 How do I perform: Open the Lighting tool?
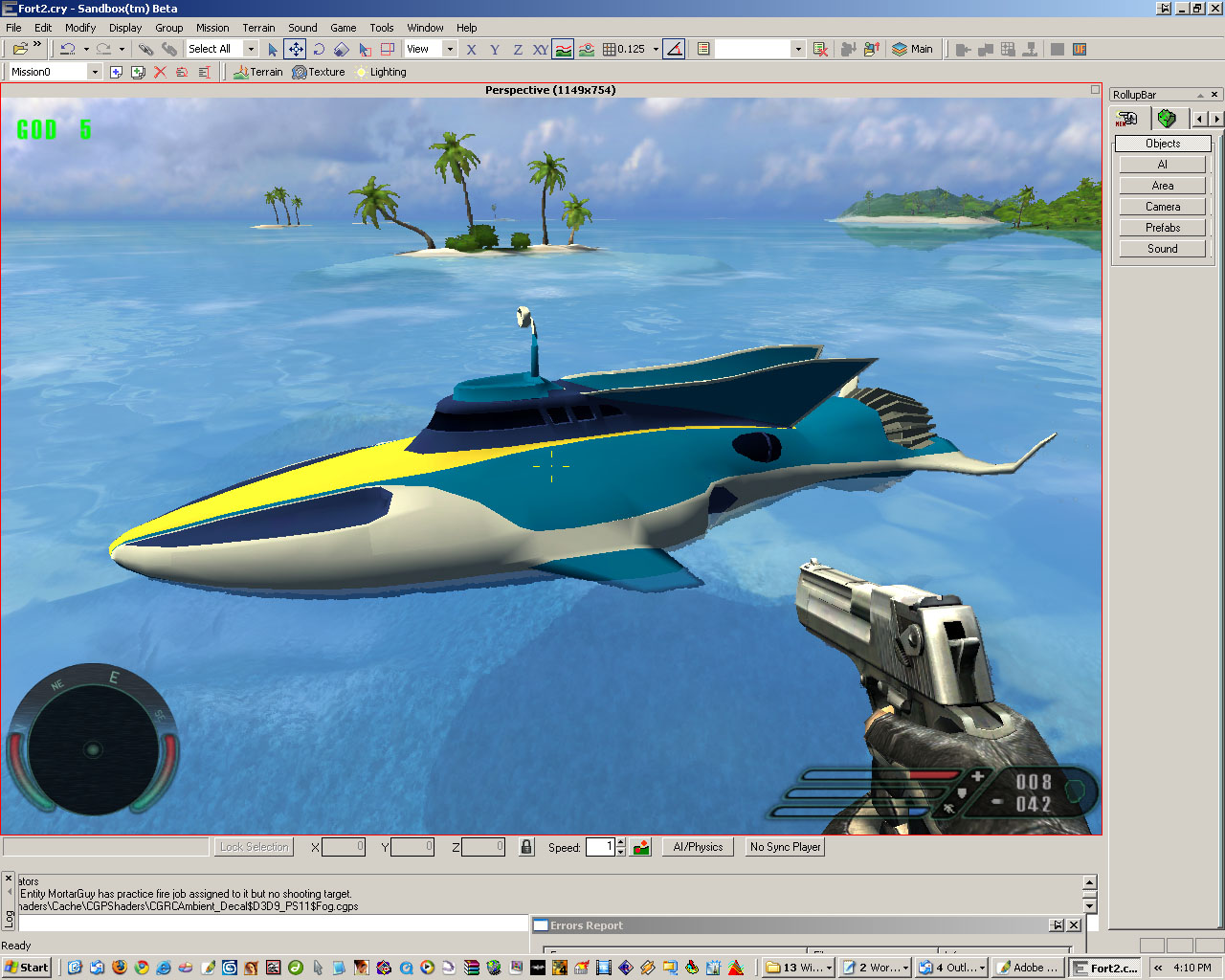[x=380, y=72]
